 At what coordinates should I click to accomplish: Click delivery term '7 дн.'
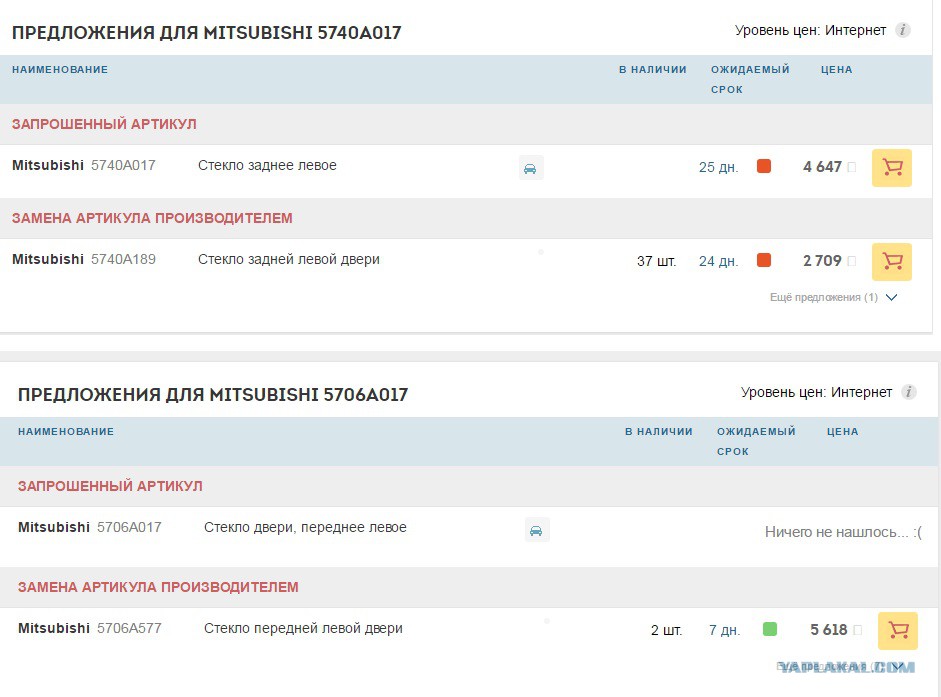click(x=724, y=630)
